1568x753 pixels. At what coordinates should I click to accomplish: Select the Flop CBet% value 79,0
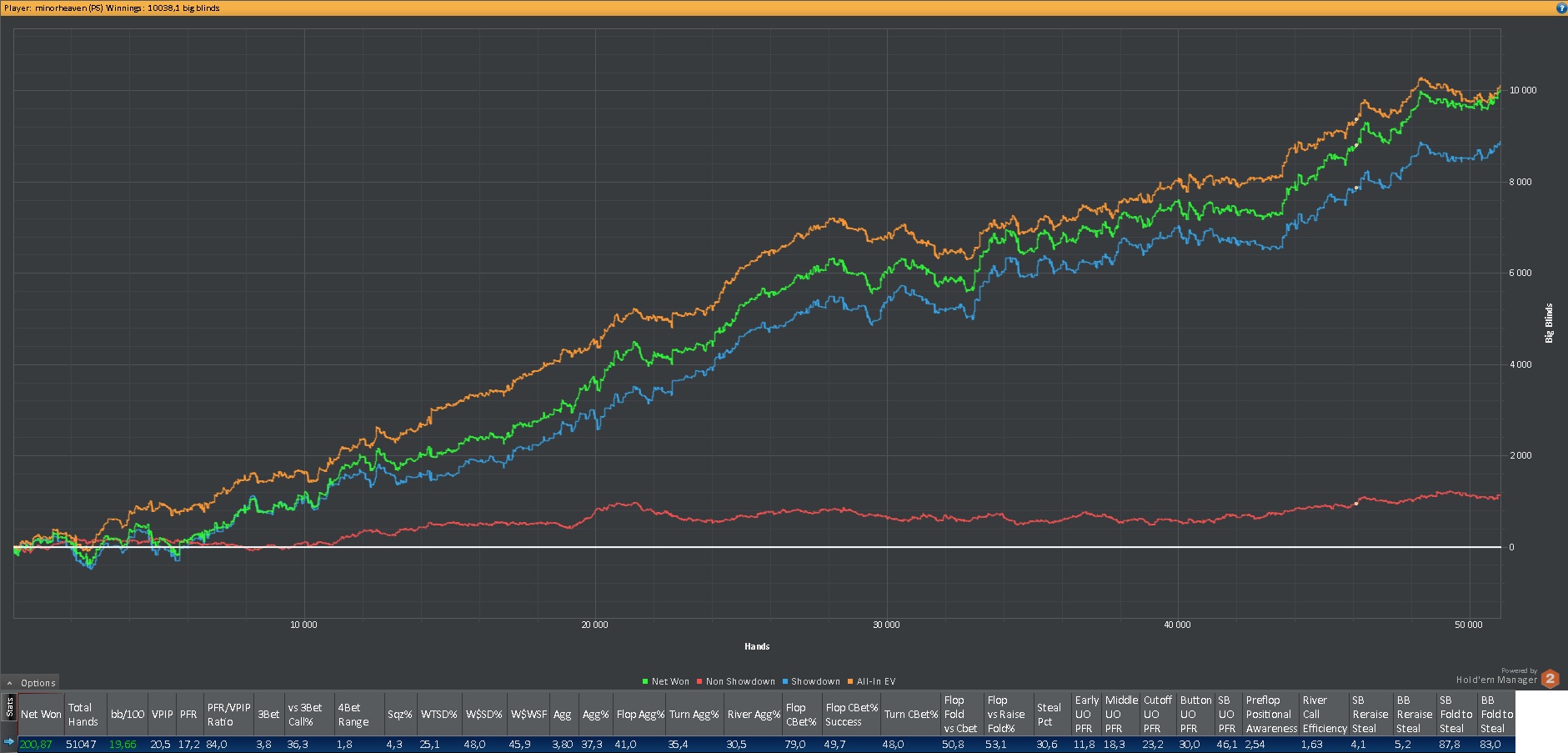[x=795, y=744]
